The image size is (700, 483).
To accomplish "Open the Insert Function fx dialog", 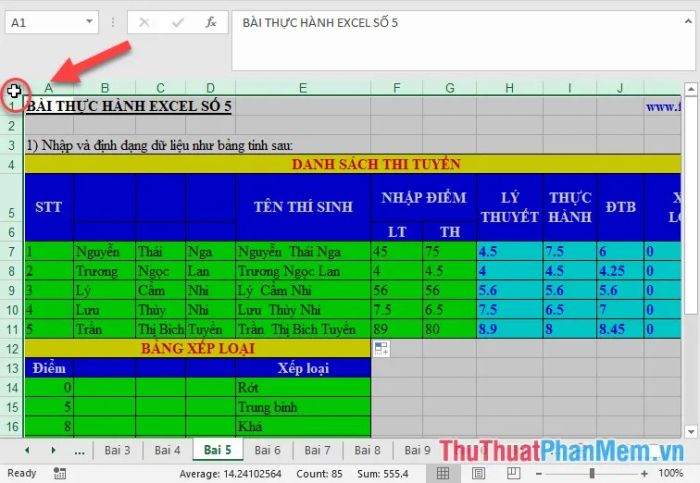I will click(211, 22).
